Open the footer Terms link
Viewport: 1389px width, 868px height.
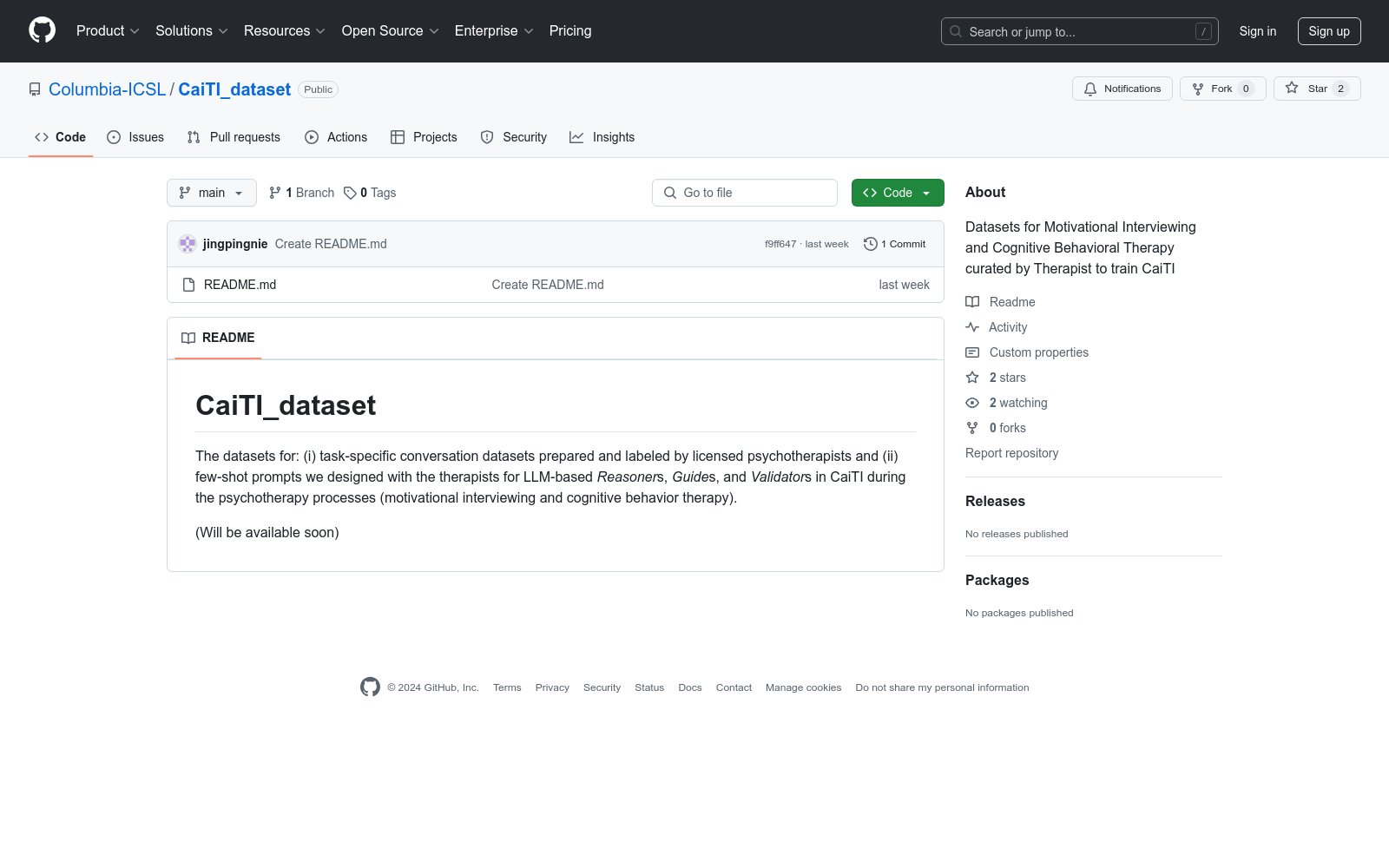507,687
